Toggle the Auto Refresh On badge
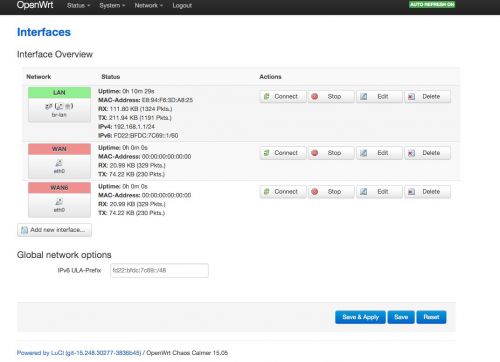The width and height of the screenshot is (500, 362). click(x=432, y=4)
